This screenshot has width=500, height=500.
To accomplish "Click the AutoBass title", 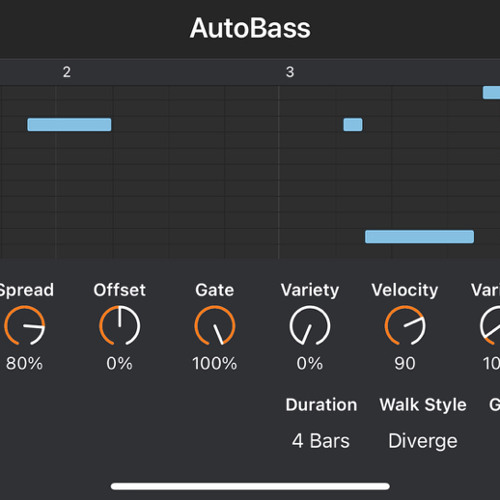I will [x=250, y=28].
